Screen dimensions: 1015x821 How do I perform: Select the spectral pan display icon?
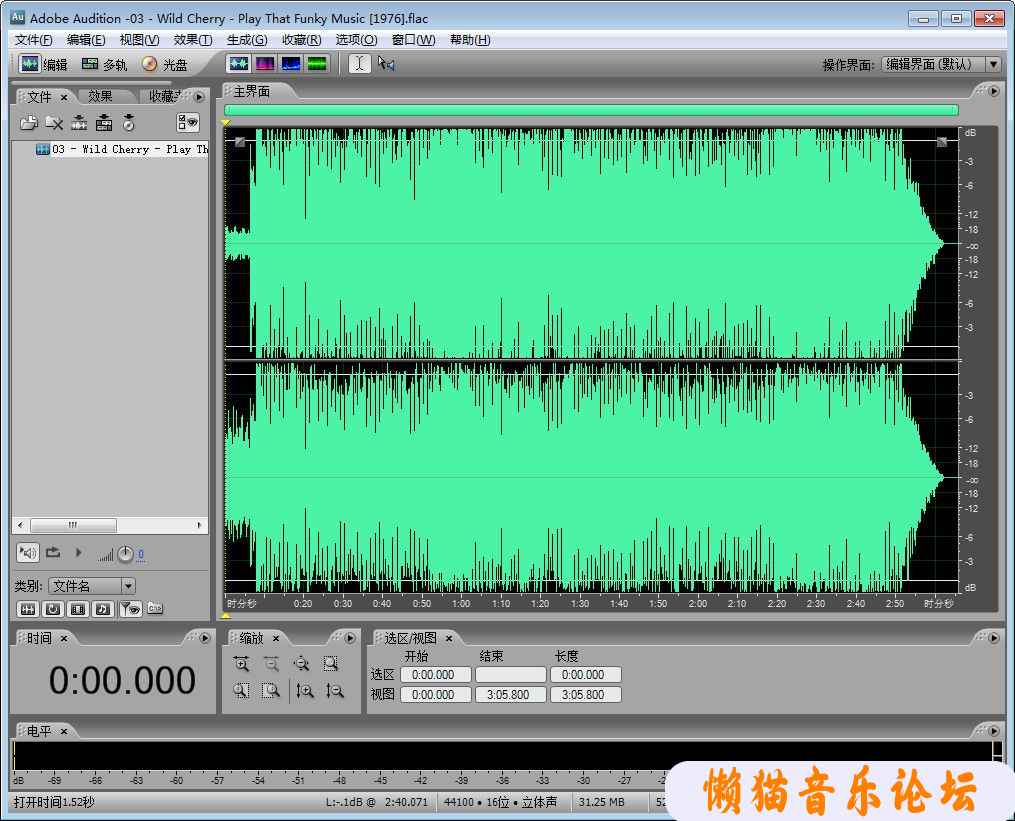[x=291, y=63]
